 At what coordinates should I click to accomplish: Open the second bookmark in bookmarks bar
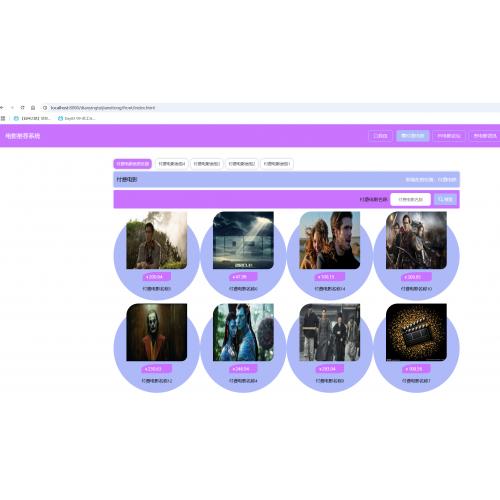click(x=77, y=118)
